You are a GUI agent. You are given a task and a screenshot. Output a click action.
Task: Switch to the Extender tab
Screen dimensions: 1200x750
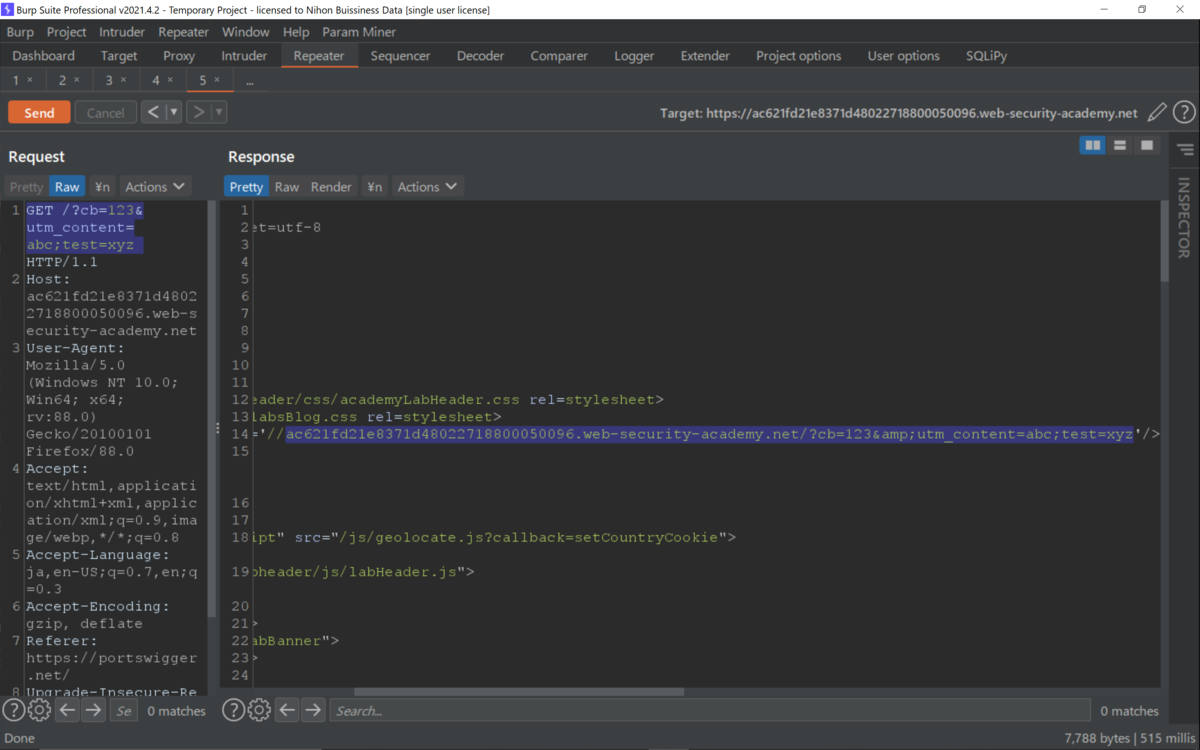(705, 56)
